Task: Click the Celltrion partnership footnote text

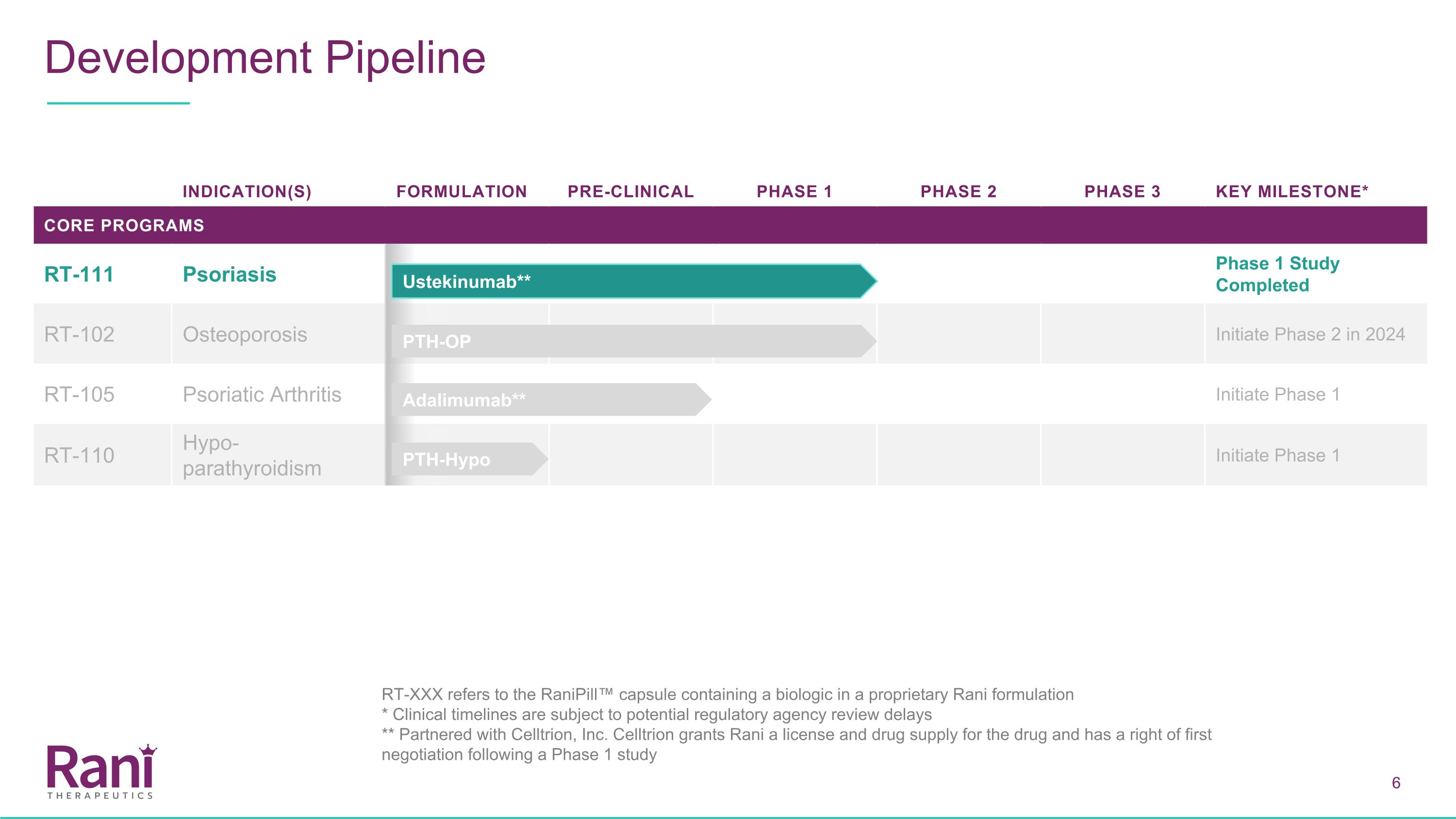Action: coord(796,744)
